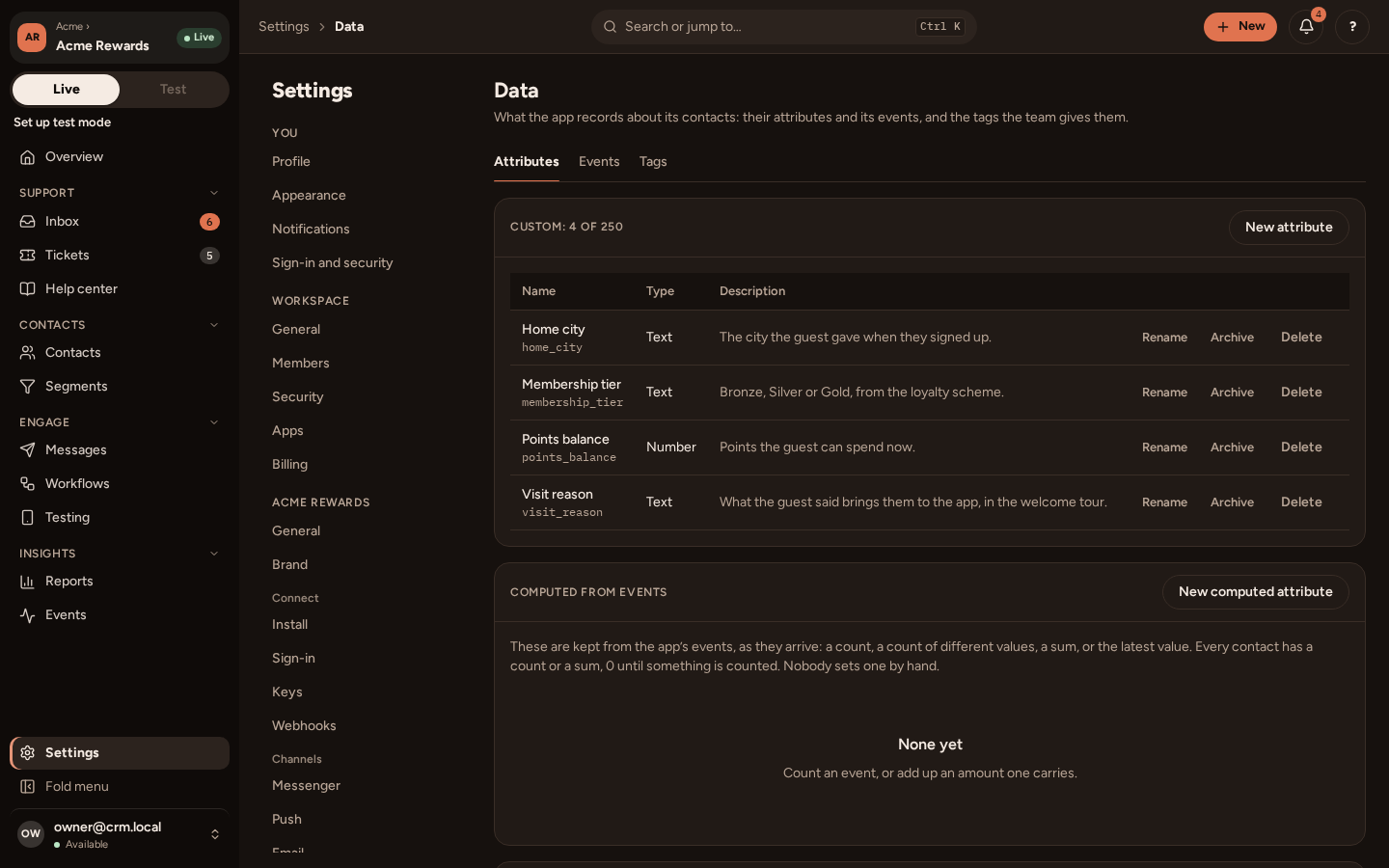Viewport: 1389px width, 868px height.
Task: Rename the Visit reason attribute
Action: click(x=1164, y=502)
